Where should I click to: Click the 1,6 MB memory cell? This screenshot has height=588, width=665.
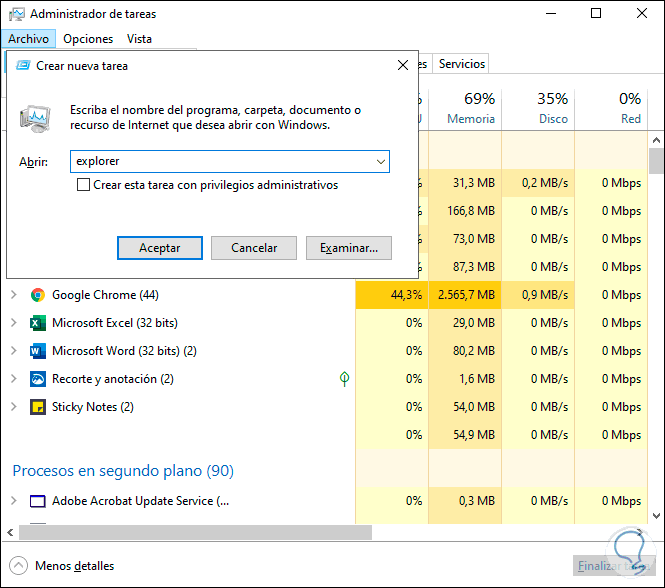click(x=465, y=379)
